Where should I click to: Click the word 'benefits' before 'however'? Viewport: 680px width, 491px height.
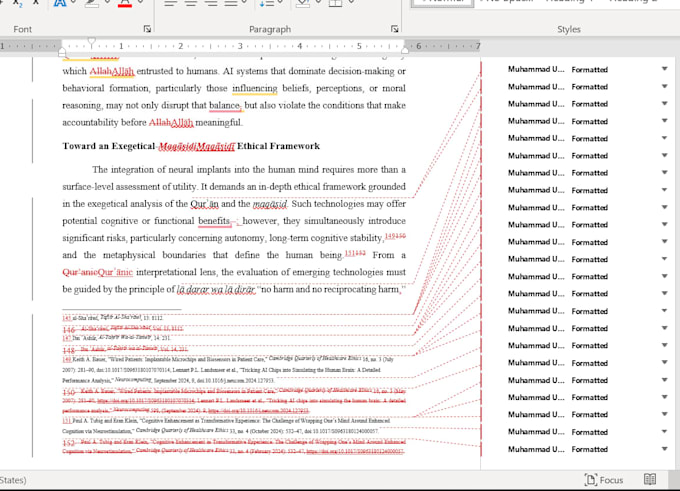coord(214,221)
